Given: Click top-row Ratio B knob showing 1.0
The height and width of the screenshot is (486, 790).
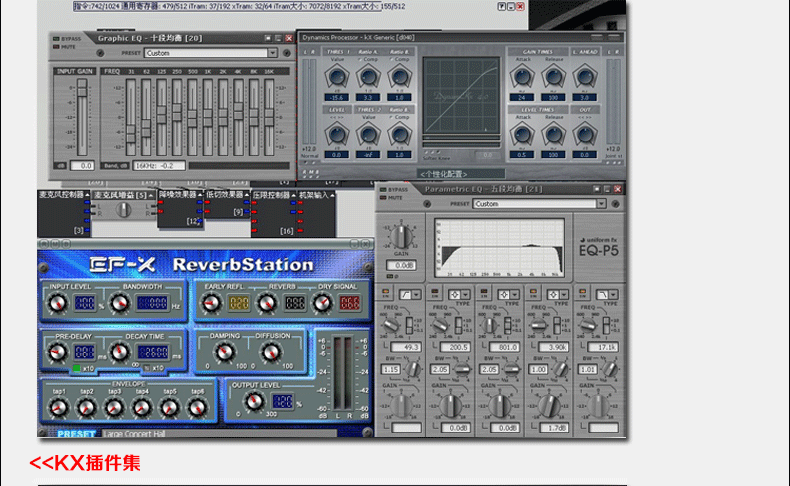Looking at the screenshot, I should click(x=400, y=77).
